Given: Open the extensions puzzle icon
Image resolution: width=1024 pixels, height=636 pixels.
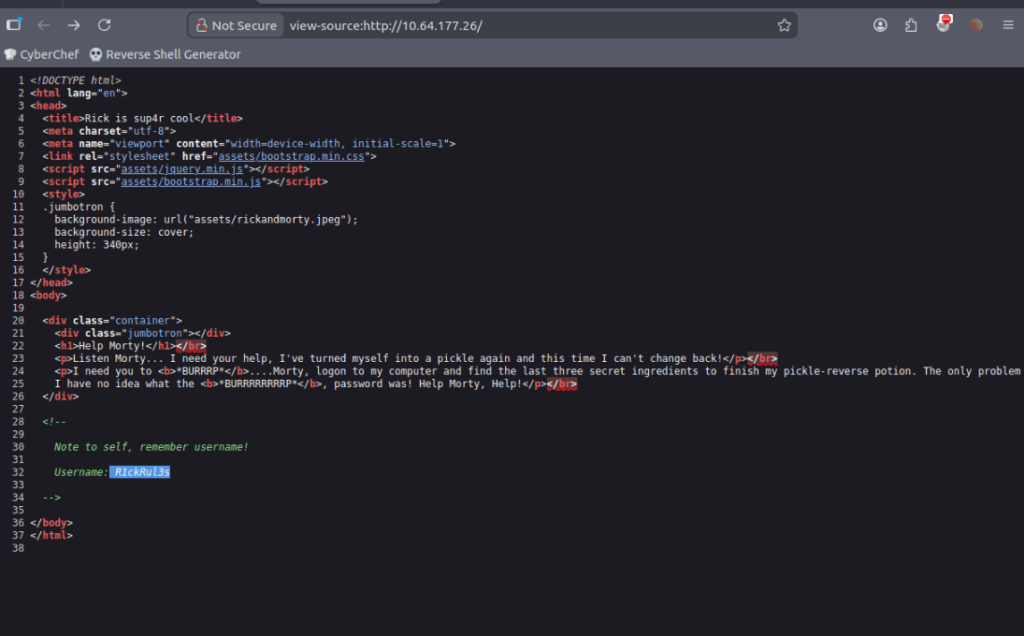Looking at the screenshot, I should (911, 25).
